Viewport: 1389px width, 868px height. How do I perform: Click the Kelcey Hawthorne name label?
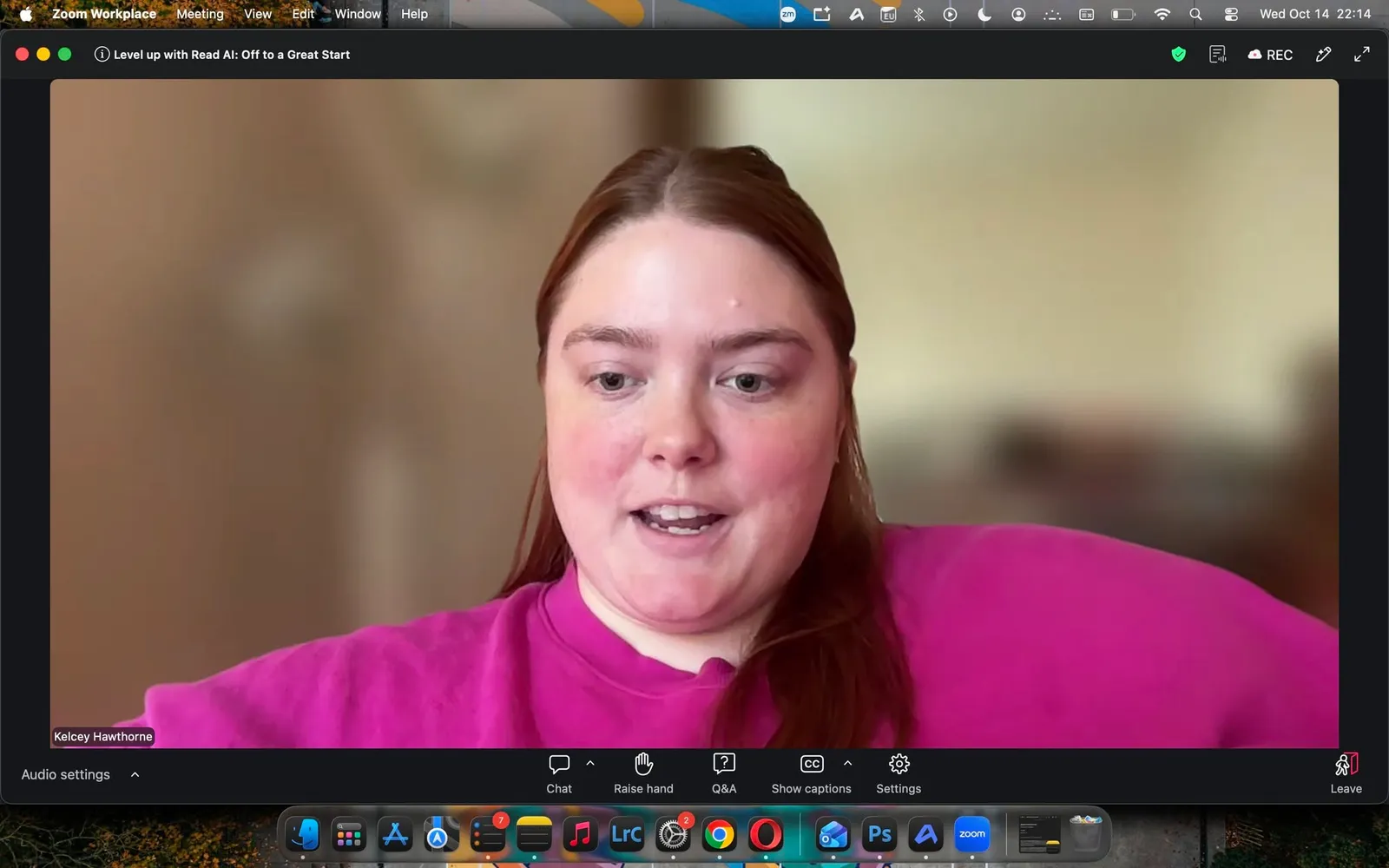(103, 736)
